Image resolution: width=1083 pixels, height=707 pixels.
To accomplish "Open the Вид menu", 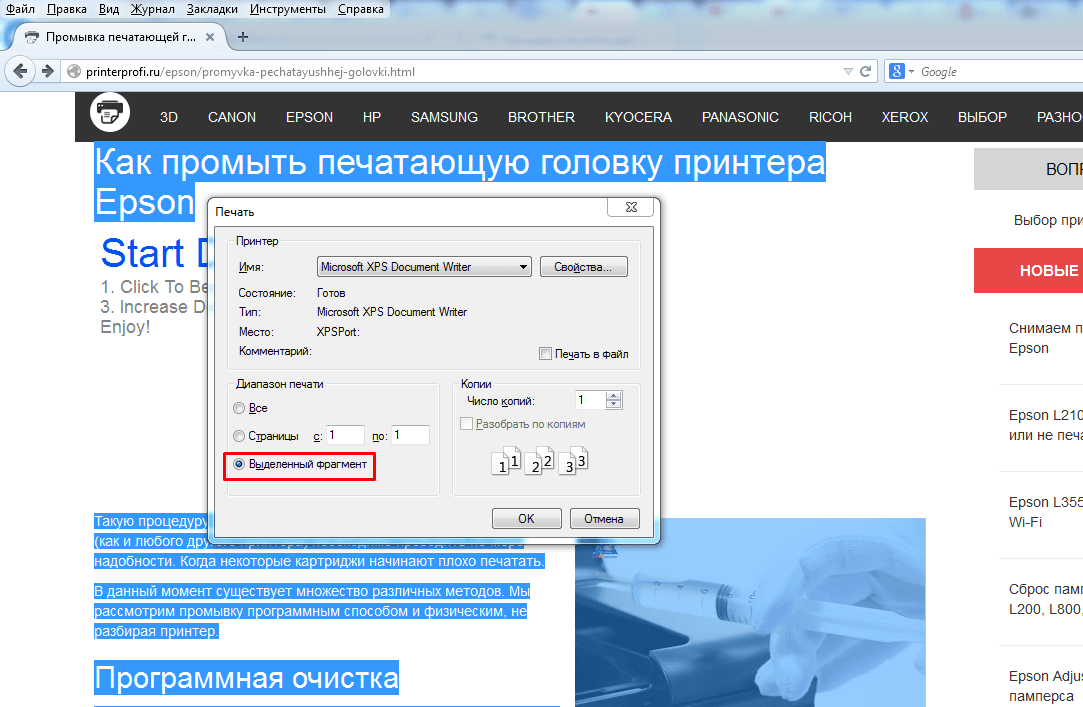I will point(109,9).
